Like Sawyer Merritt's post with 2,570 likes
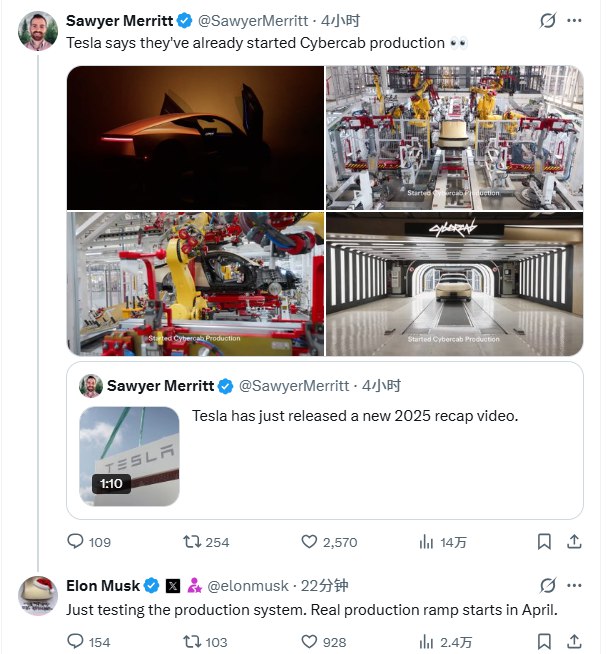The height and width of the screenshot is (654, 606). [310, 541]
